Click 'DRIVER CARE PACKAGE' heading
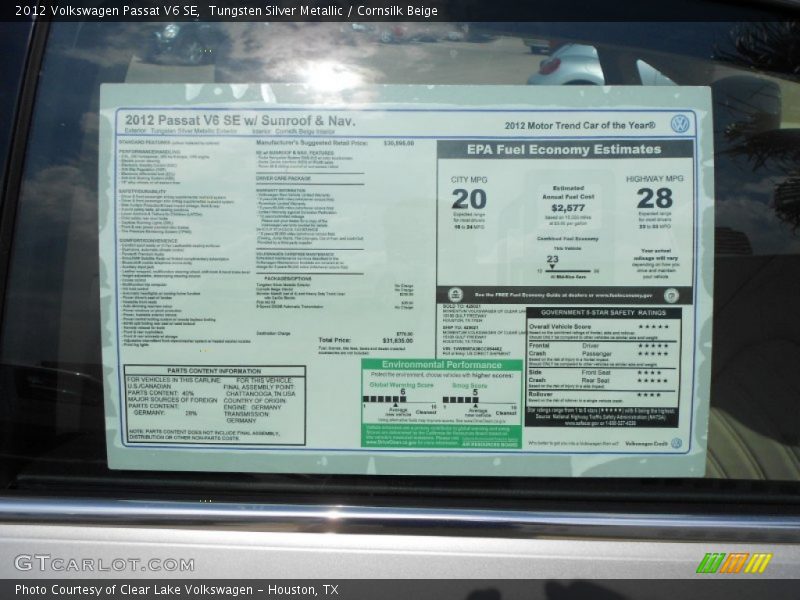Screen dimensions: 800x600 pos(283,179)
